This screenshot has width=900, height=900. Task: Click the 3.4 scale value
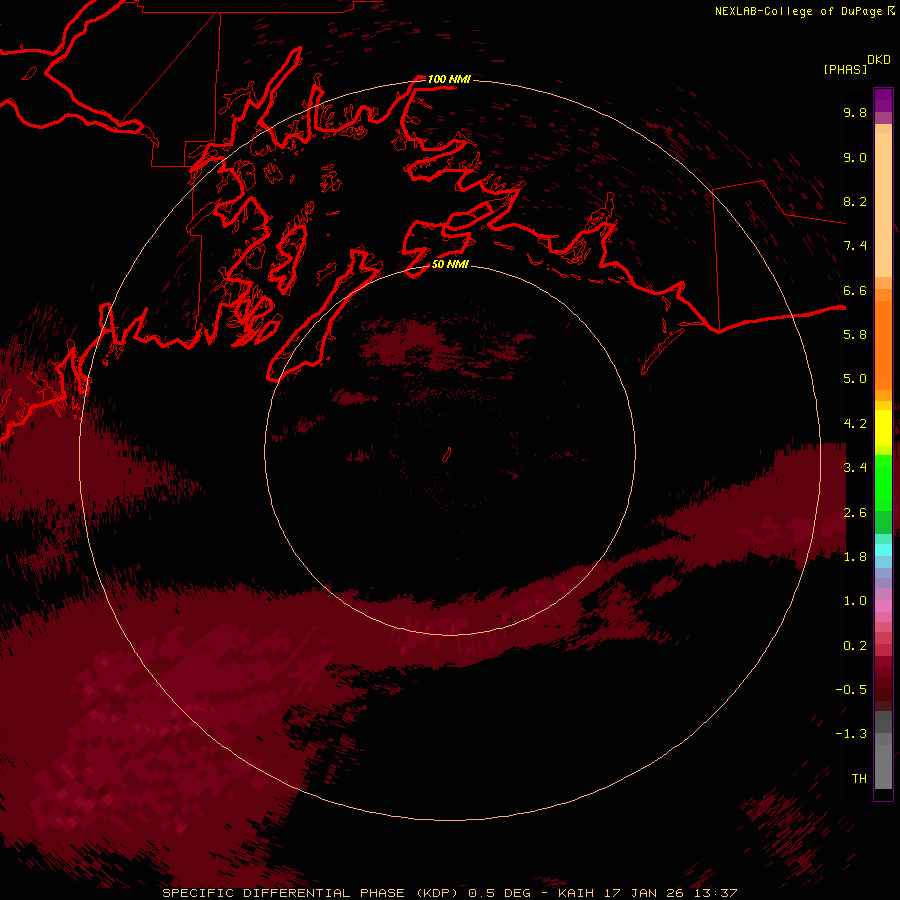pyautogui.click(x=855, y=468)
